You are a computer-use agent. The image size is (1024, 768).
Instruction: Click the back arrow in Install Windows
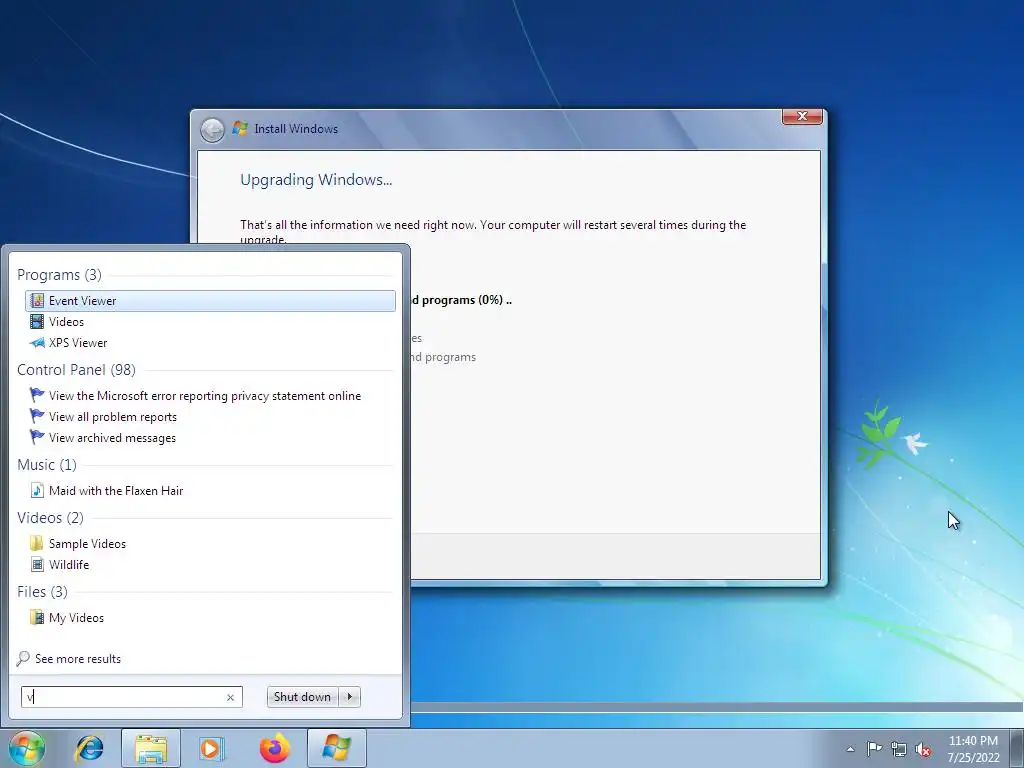(212, 130)
